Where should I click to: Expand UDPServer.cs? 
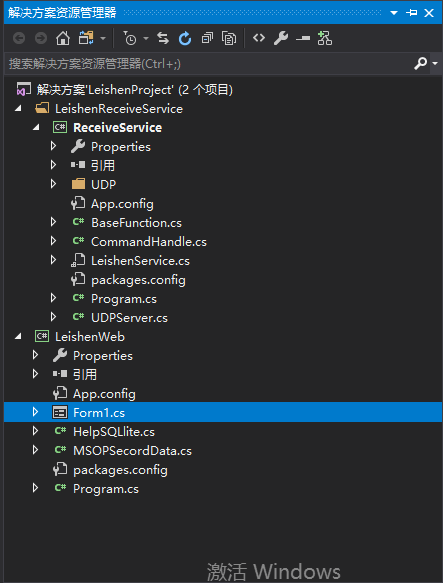(54, 317)
